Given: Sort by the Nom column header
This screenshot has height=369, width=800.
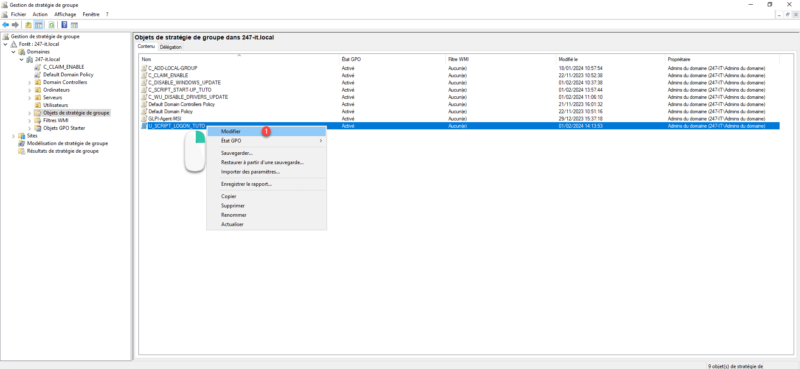Looking at the screenshot, I should coord(239,59).
